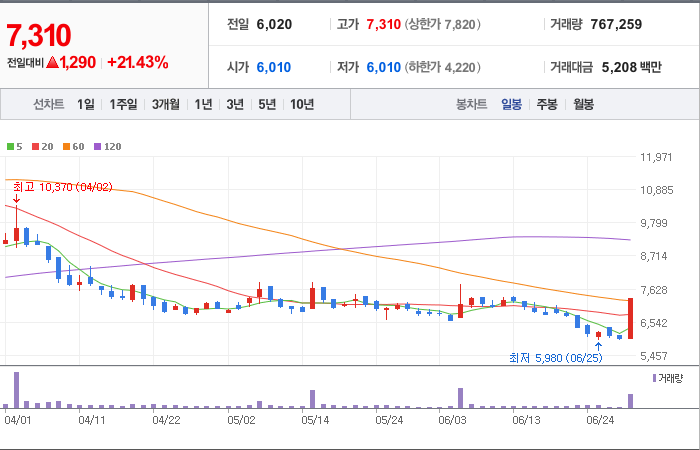This screenshot has width=700, height=450.
Task: Switch to 주봉 weekly candle chart
Action: point(547,105)
